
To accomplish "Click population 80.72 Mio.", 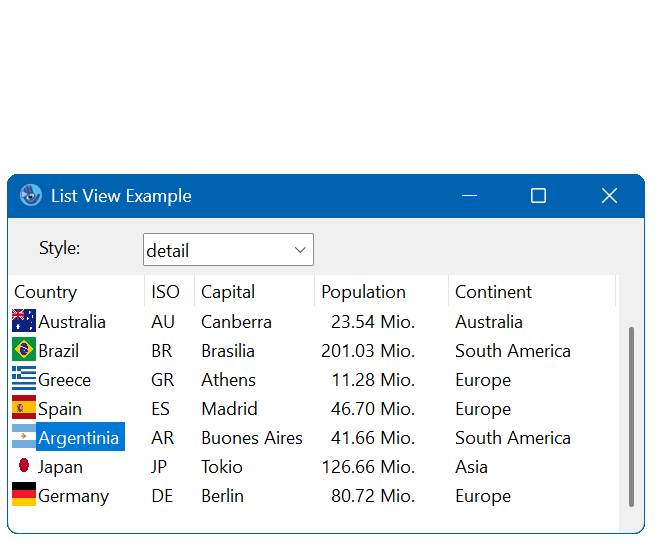I will [x=373, y=496].
